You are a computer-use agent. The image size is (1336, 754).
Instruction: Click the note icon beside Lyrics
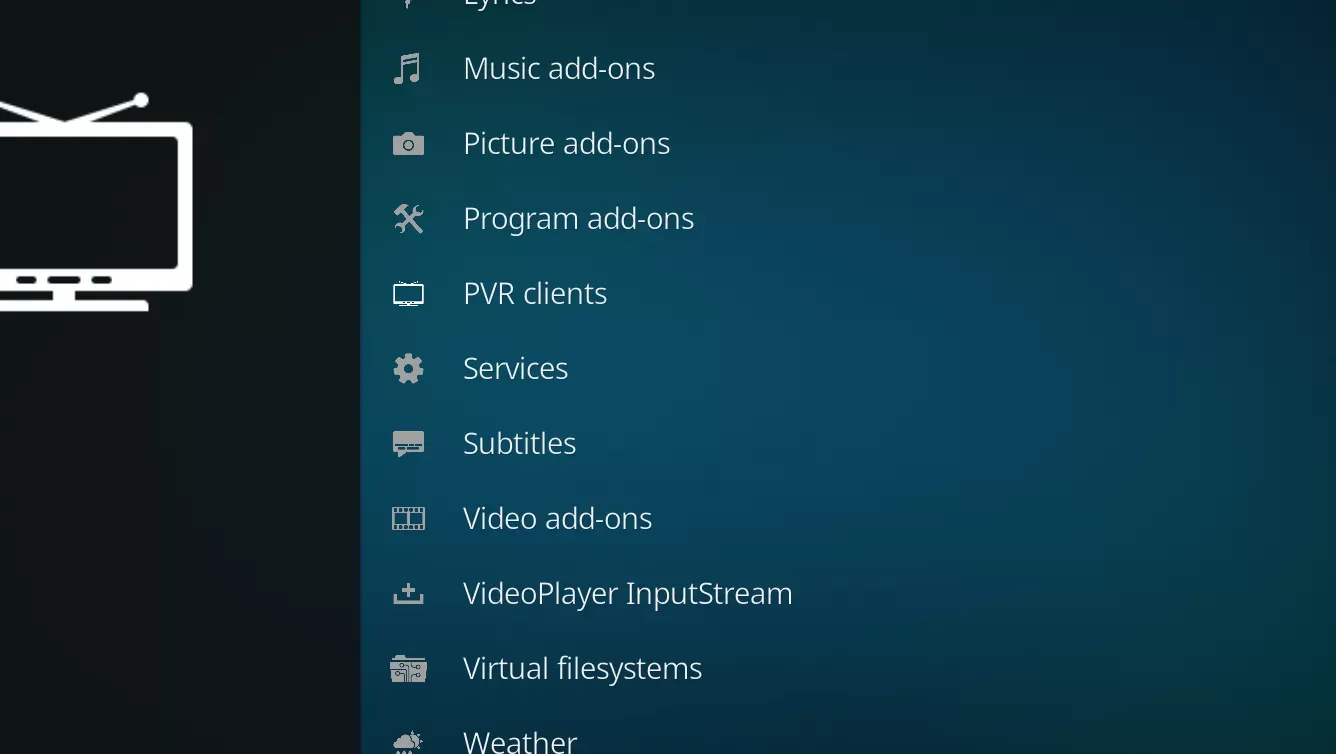pos(408,5)
